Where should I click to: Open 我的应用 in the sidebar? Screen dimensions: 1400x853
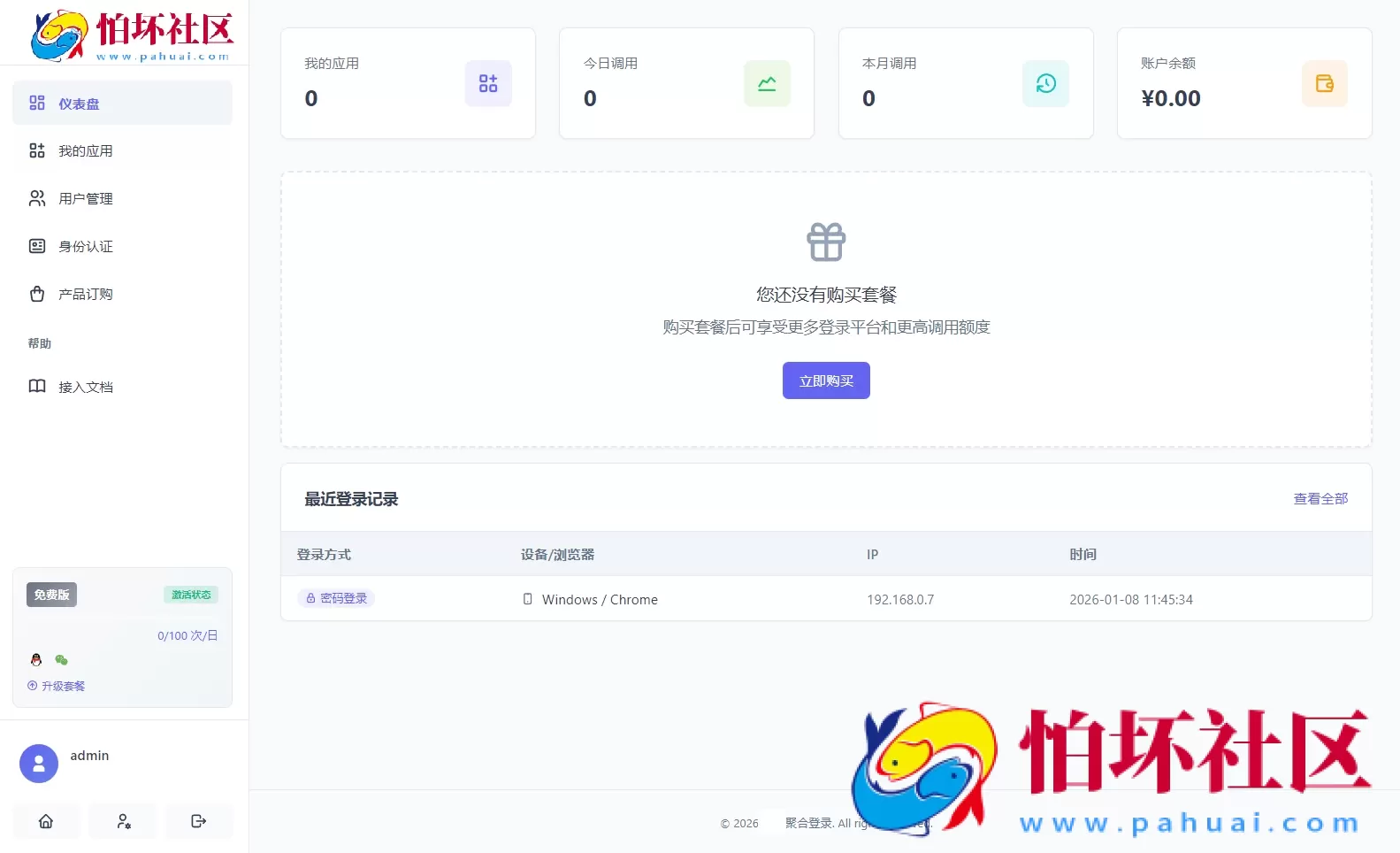122,151
